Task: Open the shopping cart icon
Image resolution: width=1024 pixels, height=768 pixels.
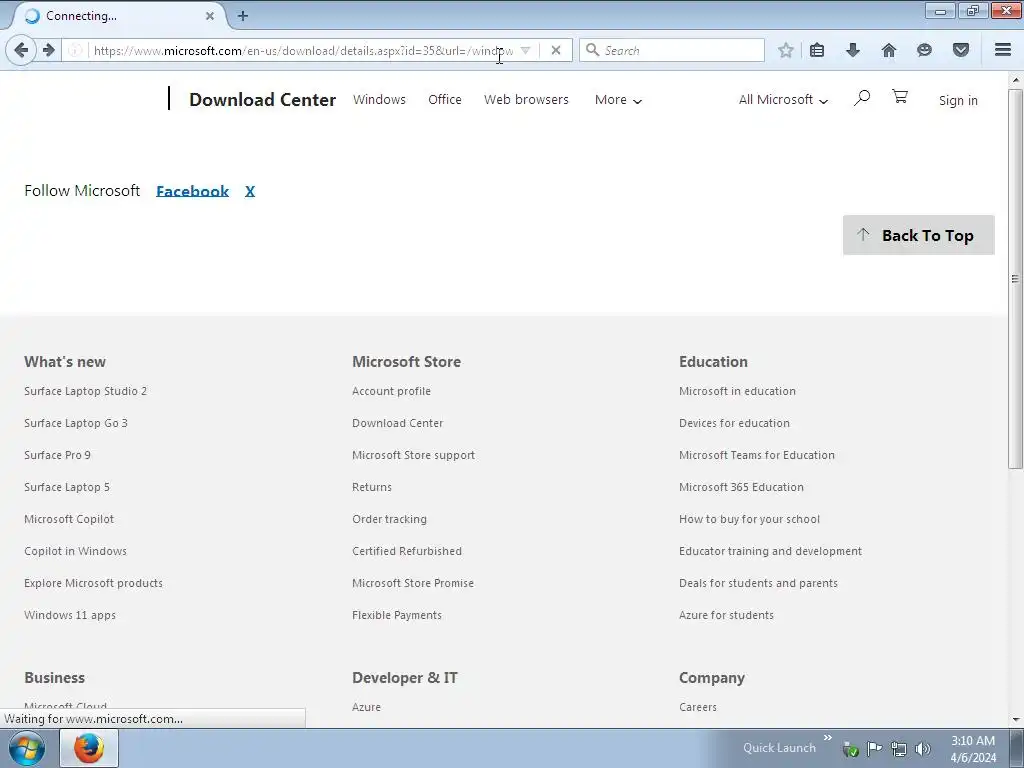Action: [x=900, y=97]
